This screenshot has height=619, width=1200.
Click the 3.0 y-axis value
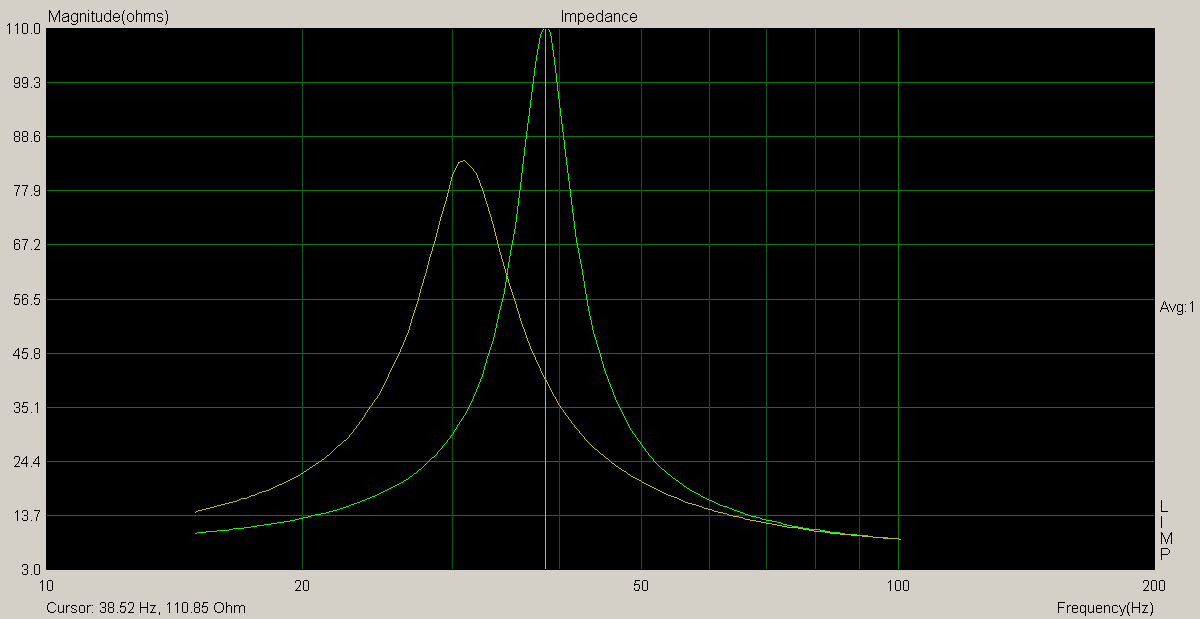(x=30, y=570)
